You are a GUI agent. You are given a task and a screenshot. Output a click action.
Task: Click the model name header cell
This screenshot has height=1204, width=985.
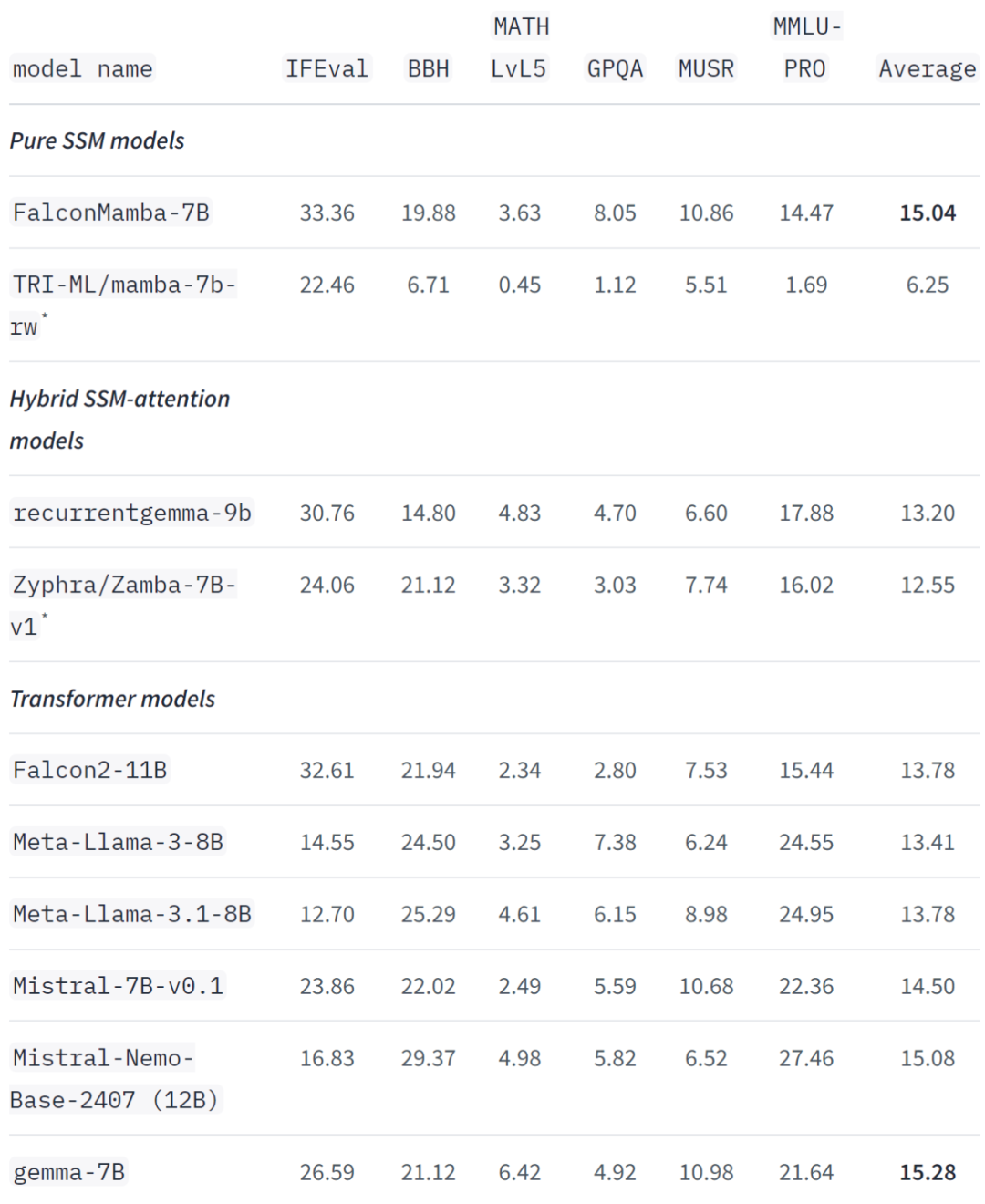pos(82,68)
